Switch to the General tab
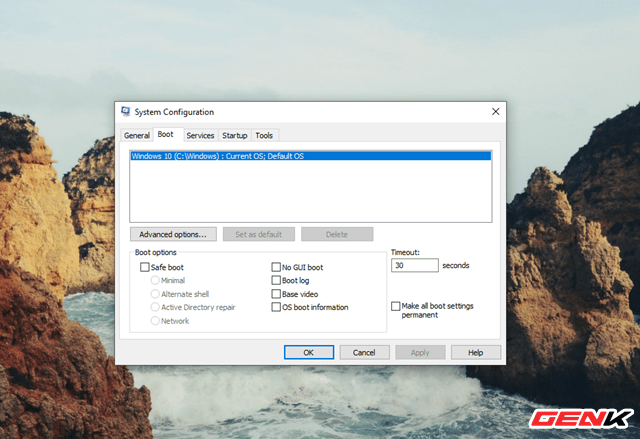The image size is (640, 439). [137, 135]
